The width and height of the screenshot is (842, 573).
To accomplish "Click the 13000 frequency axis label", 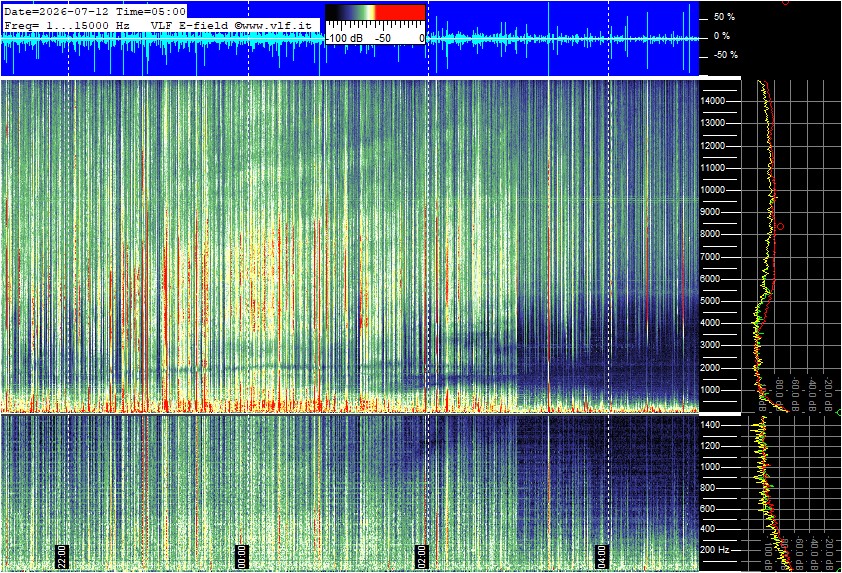I will pyautogui.click(x=713, y=123).
